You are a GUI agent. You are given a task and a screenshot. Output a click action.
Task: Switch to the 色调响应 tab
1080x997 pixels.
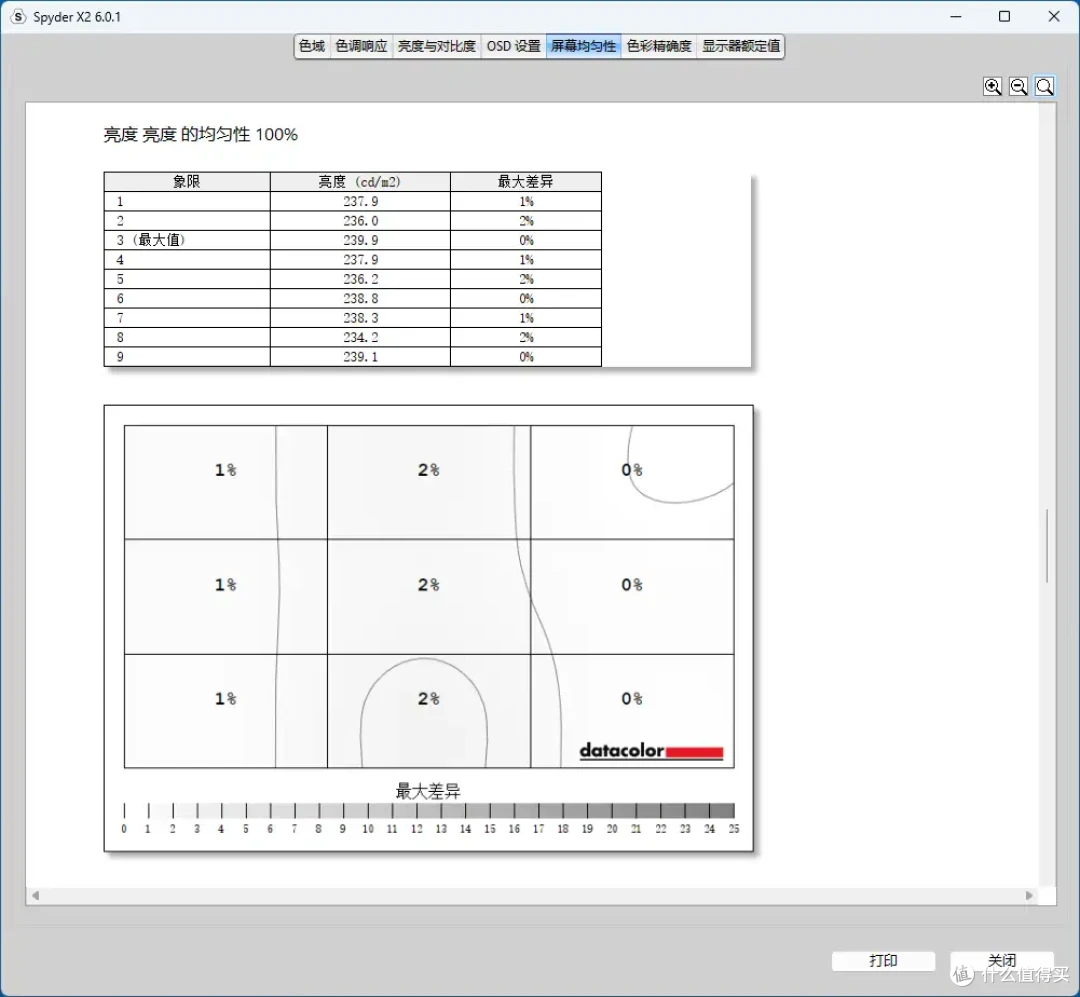(362, 46)
